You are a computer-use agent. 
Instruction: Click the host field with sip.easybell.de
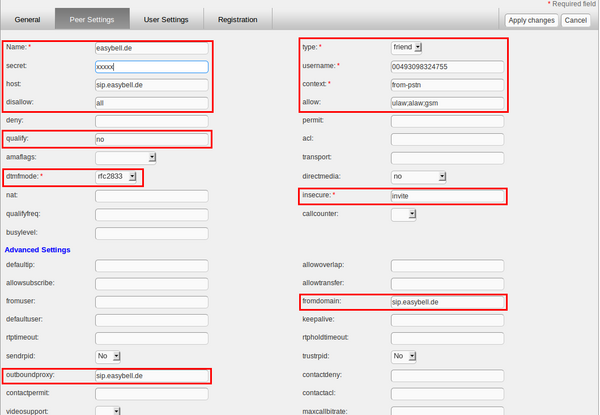(x=152, y=85)
